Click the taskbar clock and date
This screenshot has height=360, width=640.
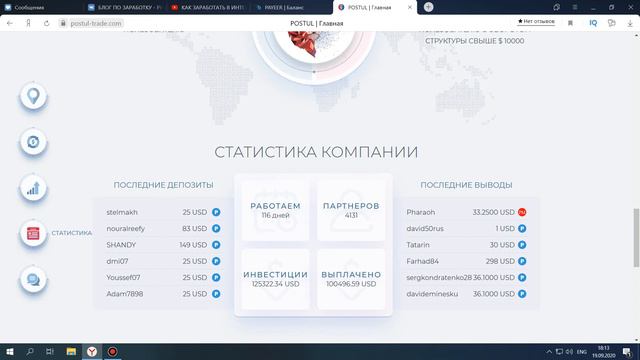[604, 351]
